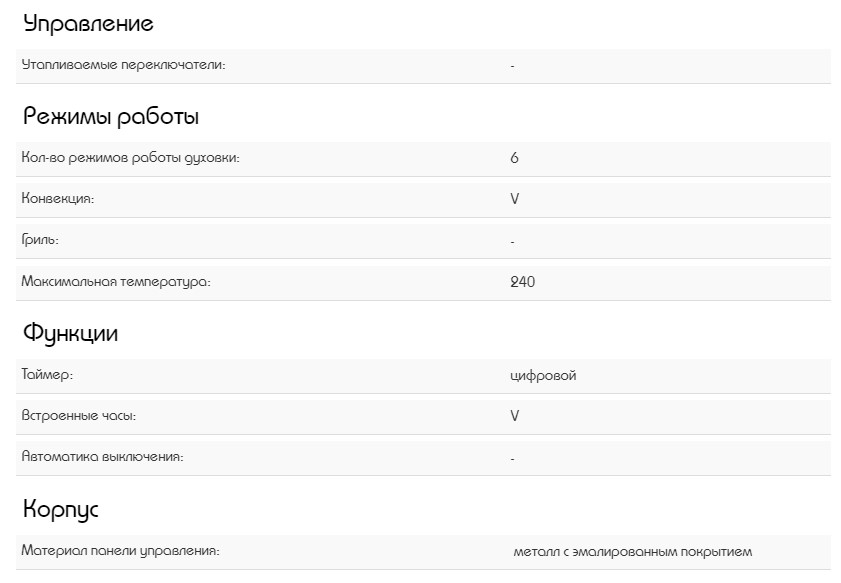Click the металл с эмалированным покрытием value
Image resolution: width=841 pixels, height=583 pixels.
coord(632,551)
